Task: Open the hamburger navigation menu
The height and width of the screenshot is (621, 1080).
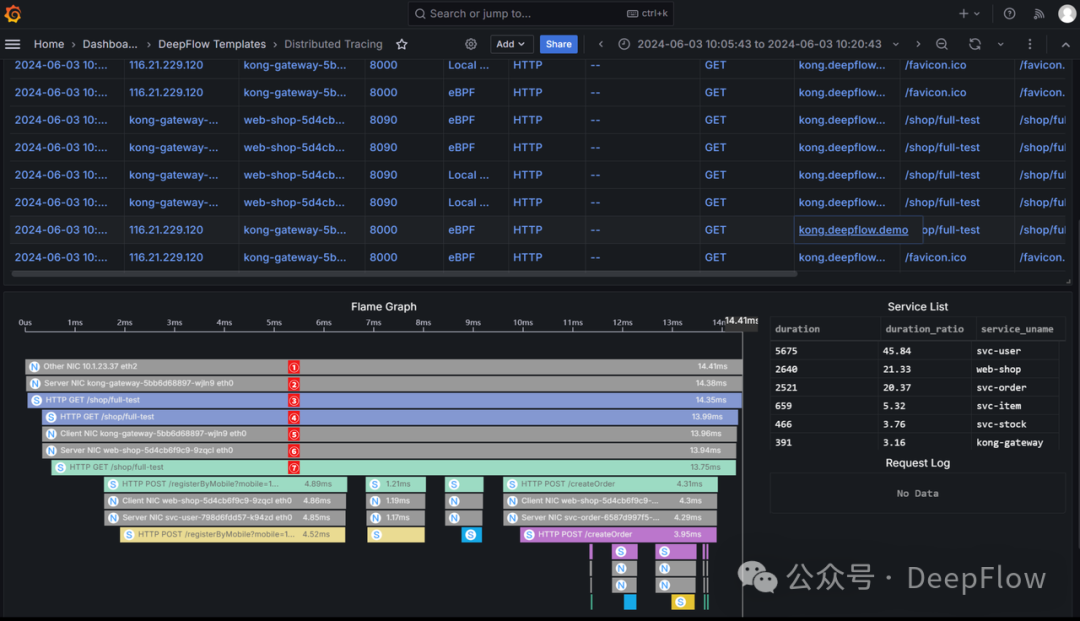Action: pos(13,44)
